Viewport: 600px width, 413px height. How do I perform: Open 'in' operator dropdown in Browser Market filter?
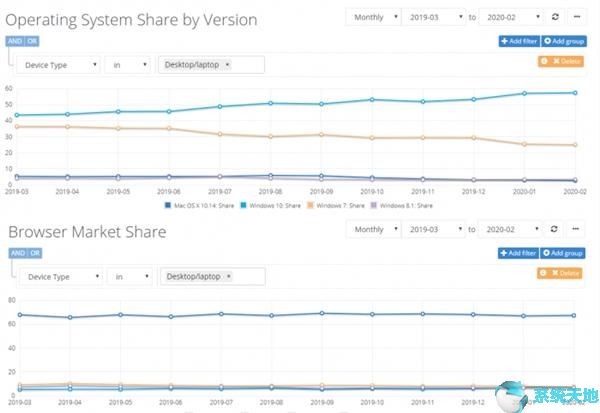click(130, 277)
